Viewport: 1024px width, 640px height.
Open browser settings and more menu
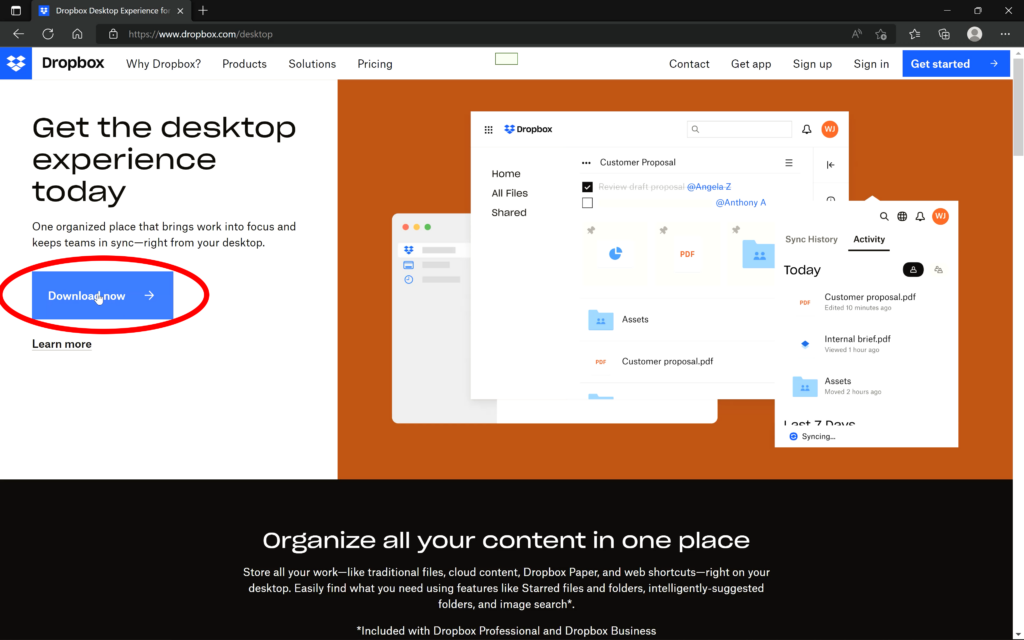[1005, 34]
